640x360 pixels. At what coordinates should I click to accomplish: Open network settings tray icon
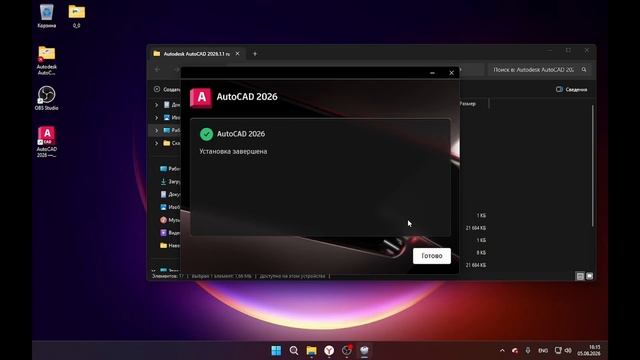558,351
